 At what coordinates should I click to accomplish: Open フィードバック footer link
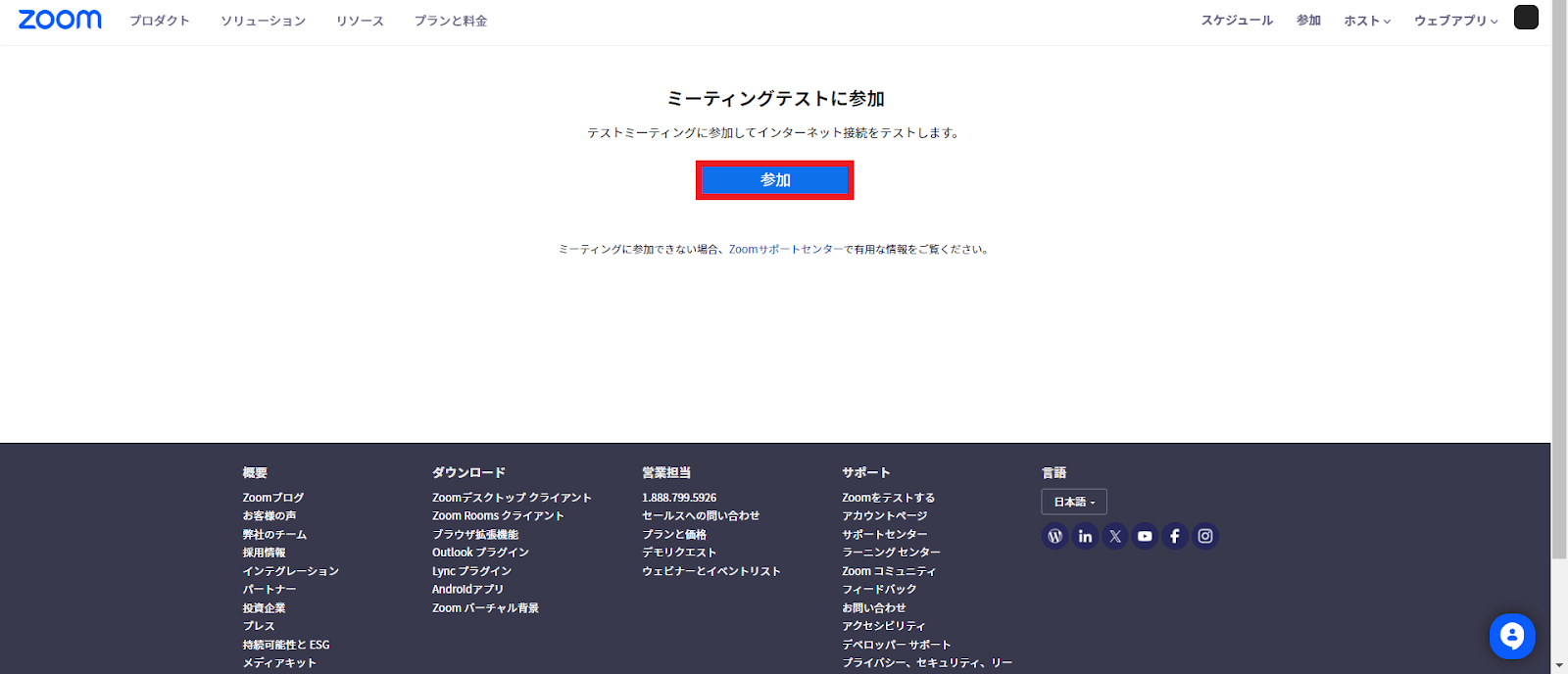pyautogui.click(x=879, y=589)
